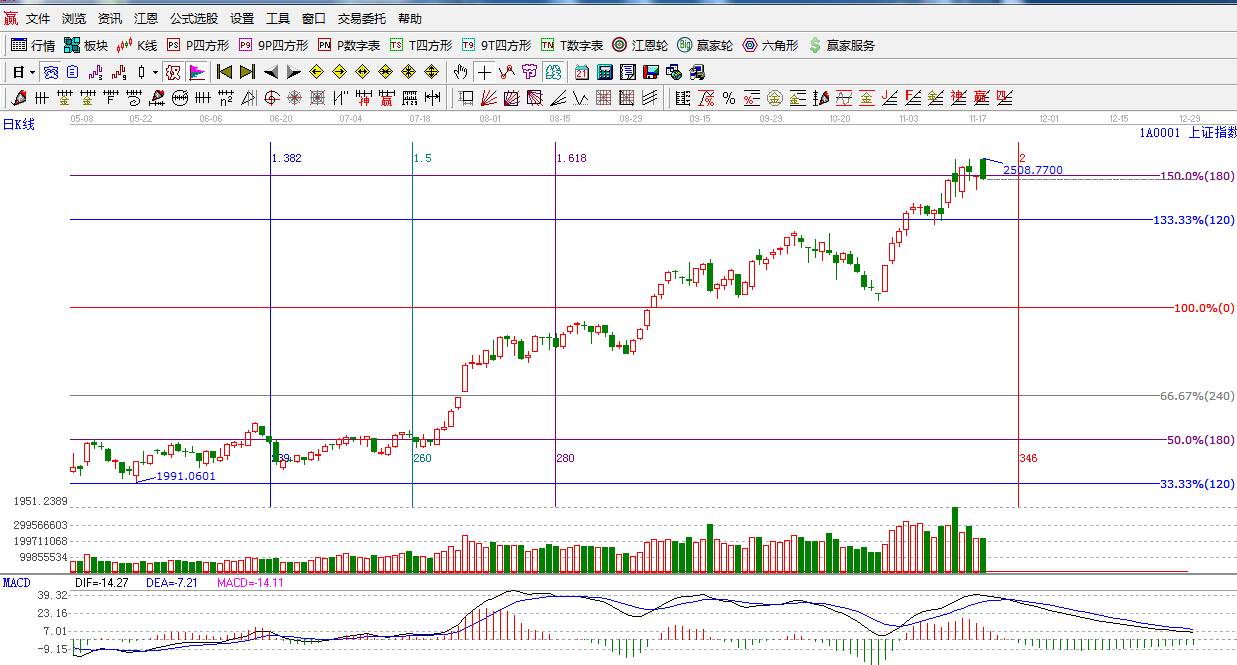1237x665 pixels.
Task: Open the 工具 menu
Action: point(278,19)
